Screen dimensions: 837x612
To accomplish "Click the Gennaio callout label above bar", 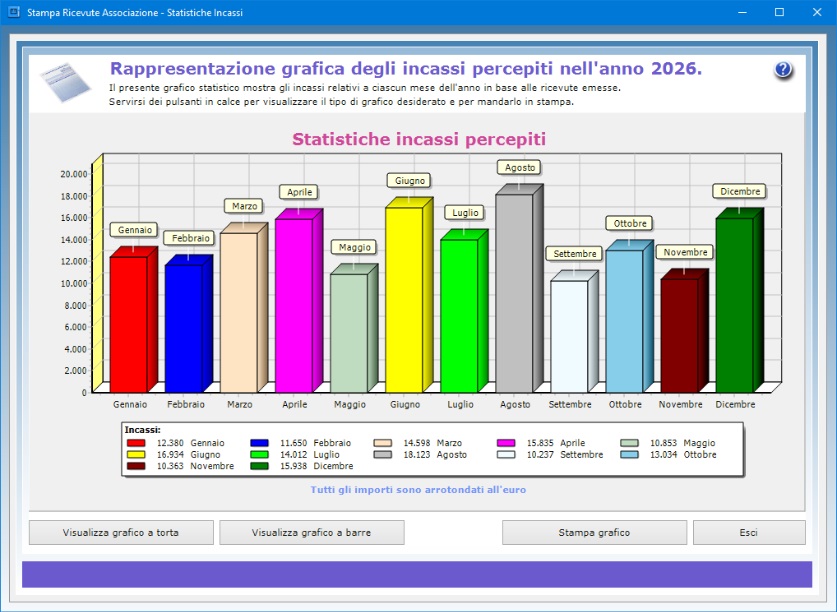I will [x=135, y=230].
